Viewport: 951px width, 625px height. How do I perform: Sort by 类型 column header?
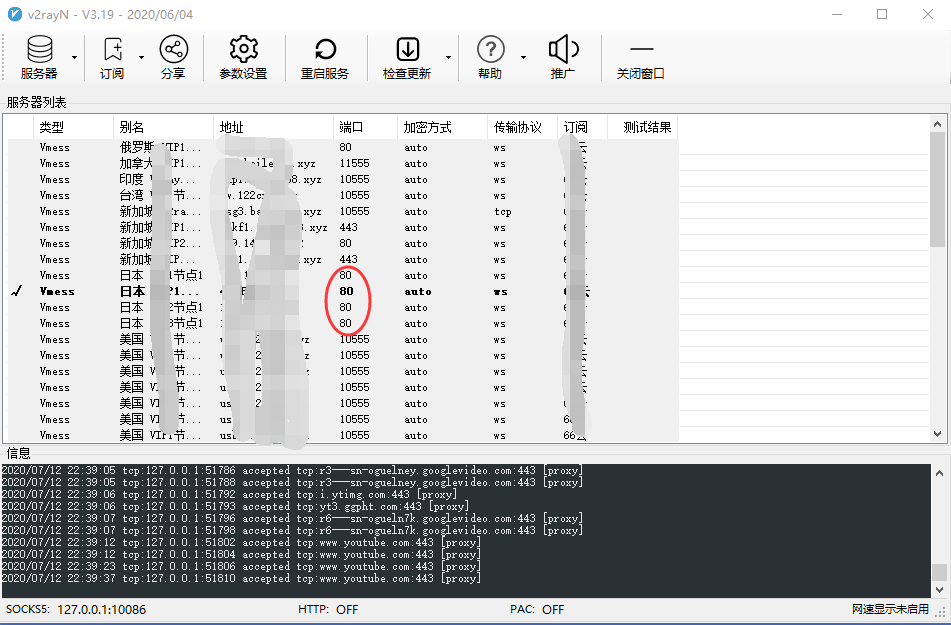pyautogui.click(x=73, y=127)
